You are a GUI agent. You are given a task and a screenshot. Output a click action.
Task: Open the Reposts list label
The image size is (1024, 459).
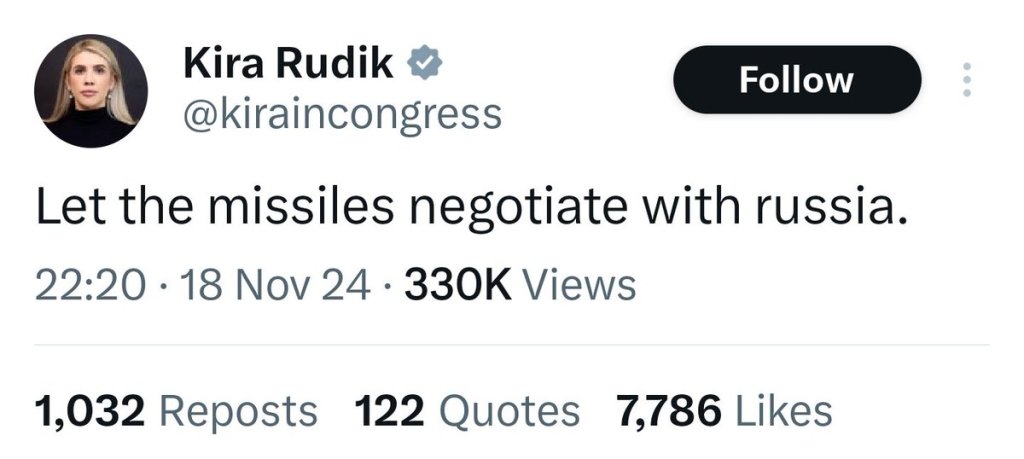237,410
